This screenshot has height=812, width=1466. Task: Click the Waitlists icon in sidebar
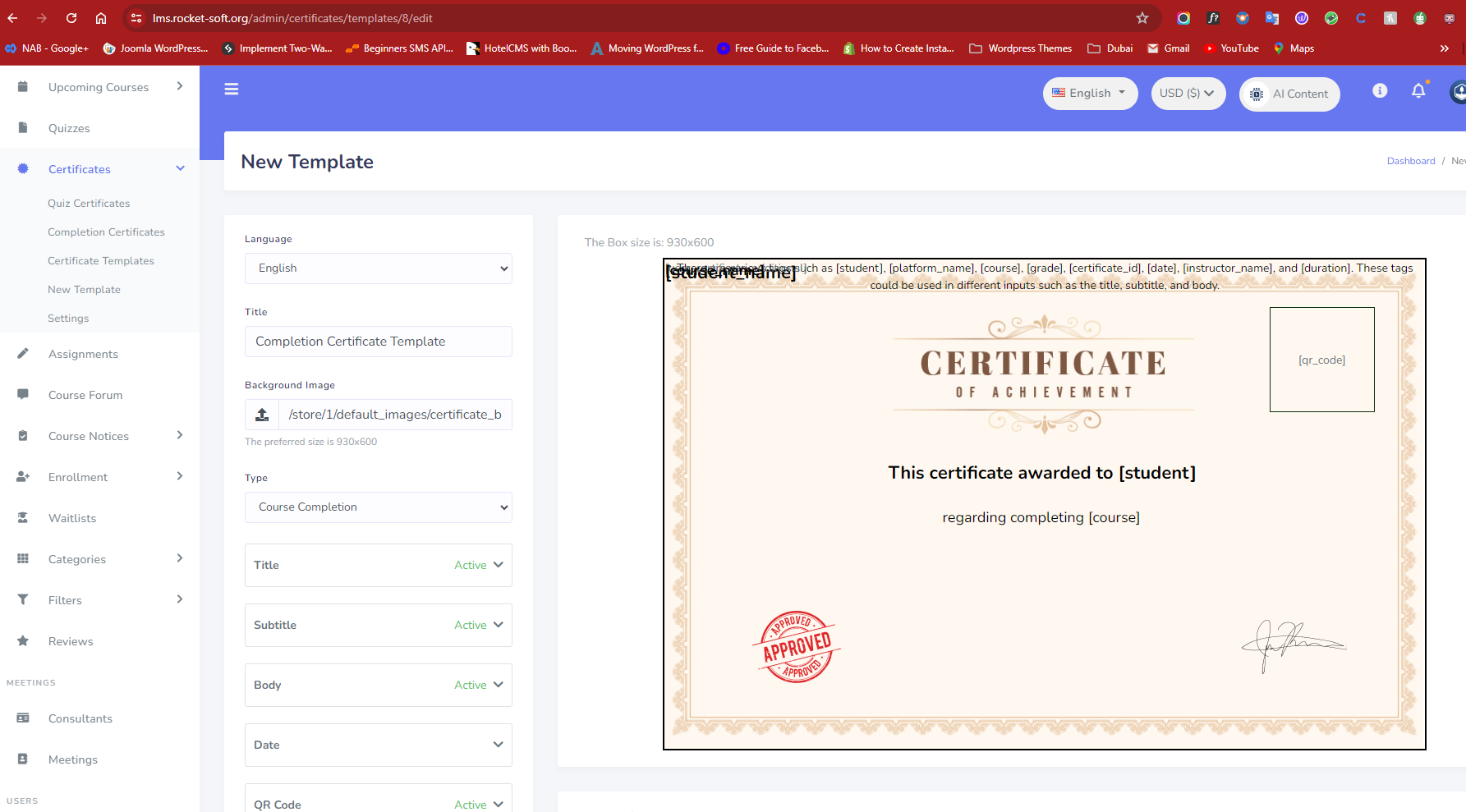pos(23,517)
